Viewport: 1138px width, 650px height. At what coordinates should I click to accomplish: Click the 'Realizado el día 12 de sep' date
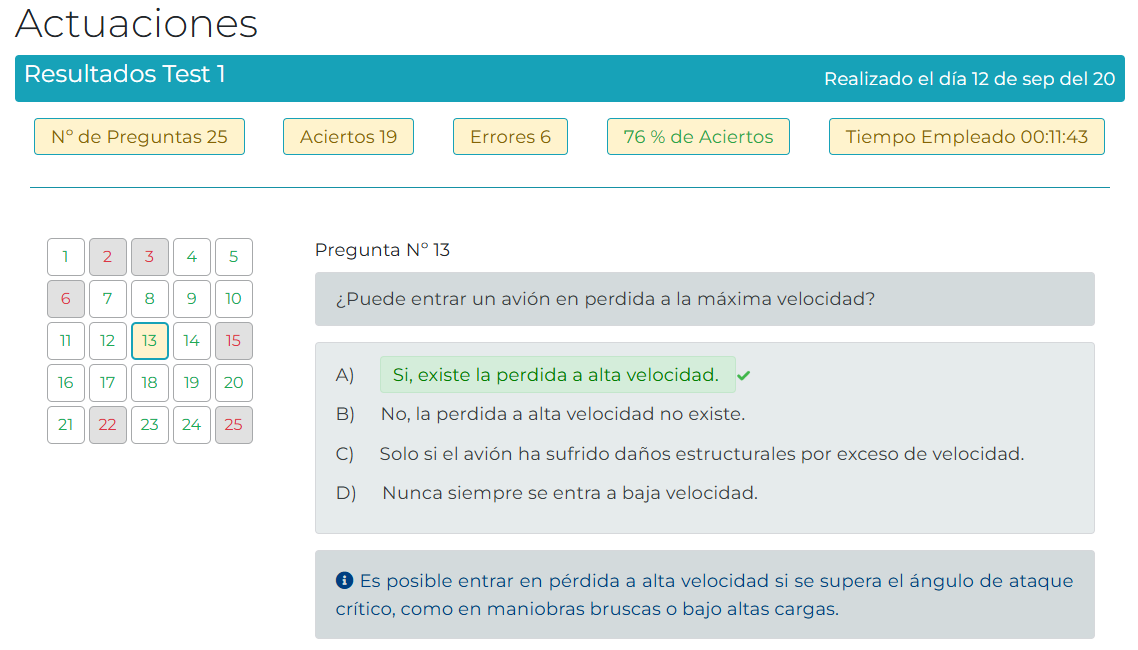[970, 79]
